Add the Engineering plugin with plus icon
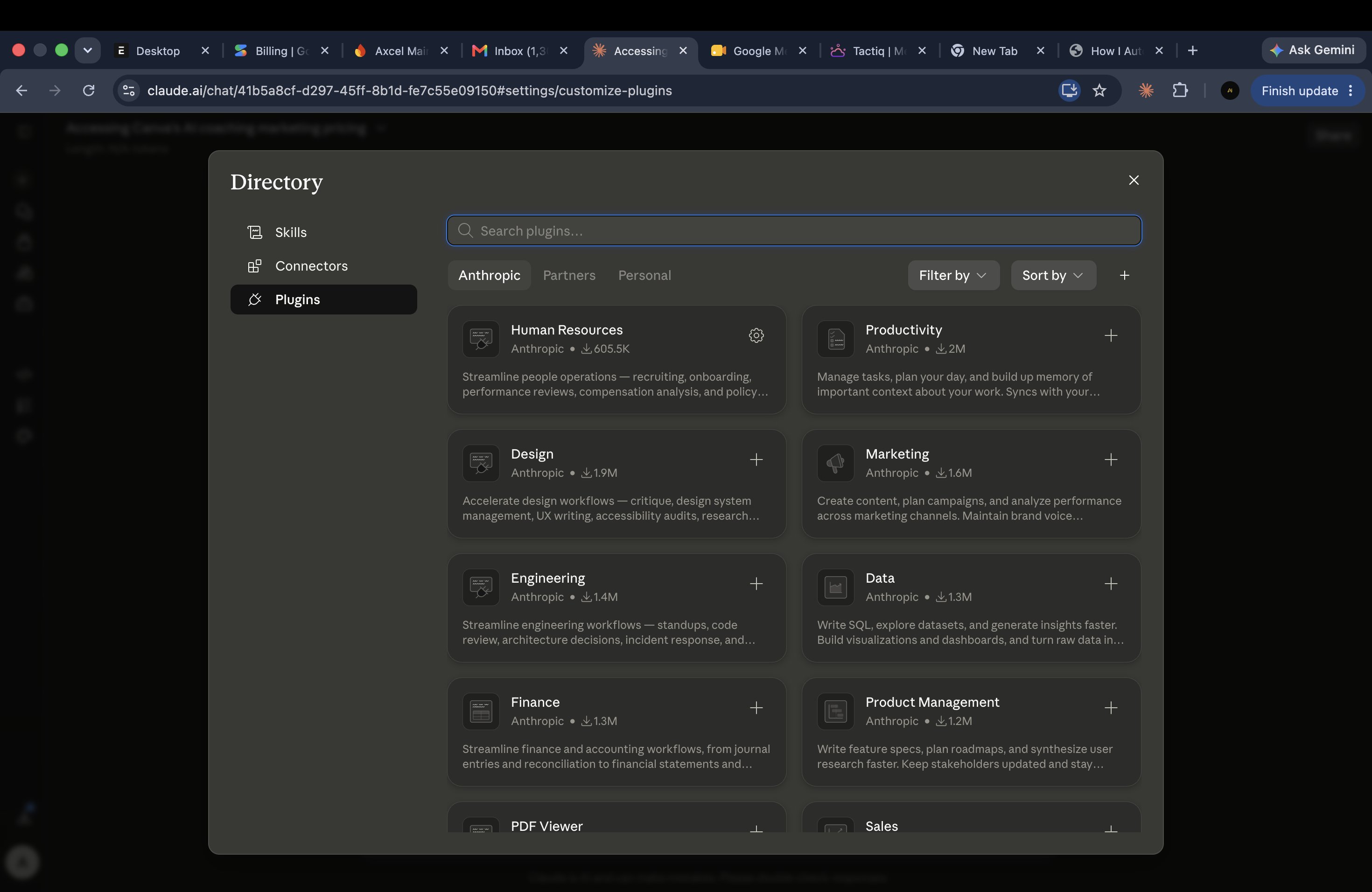The image size is (1372, 892). 756,584
